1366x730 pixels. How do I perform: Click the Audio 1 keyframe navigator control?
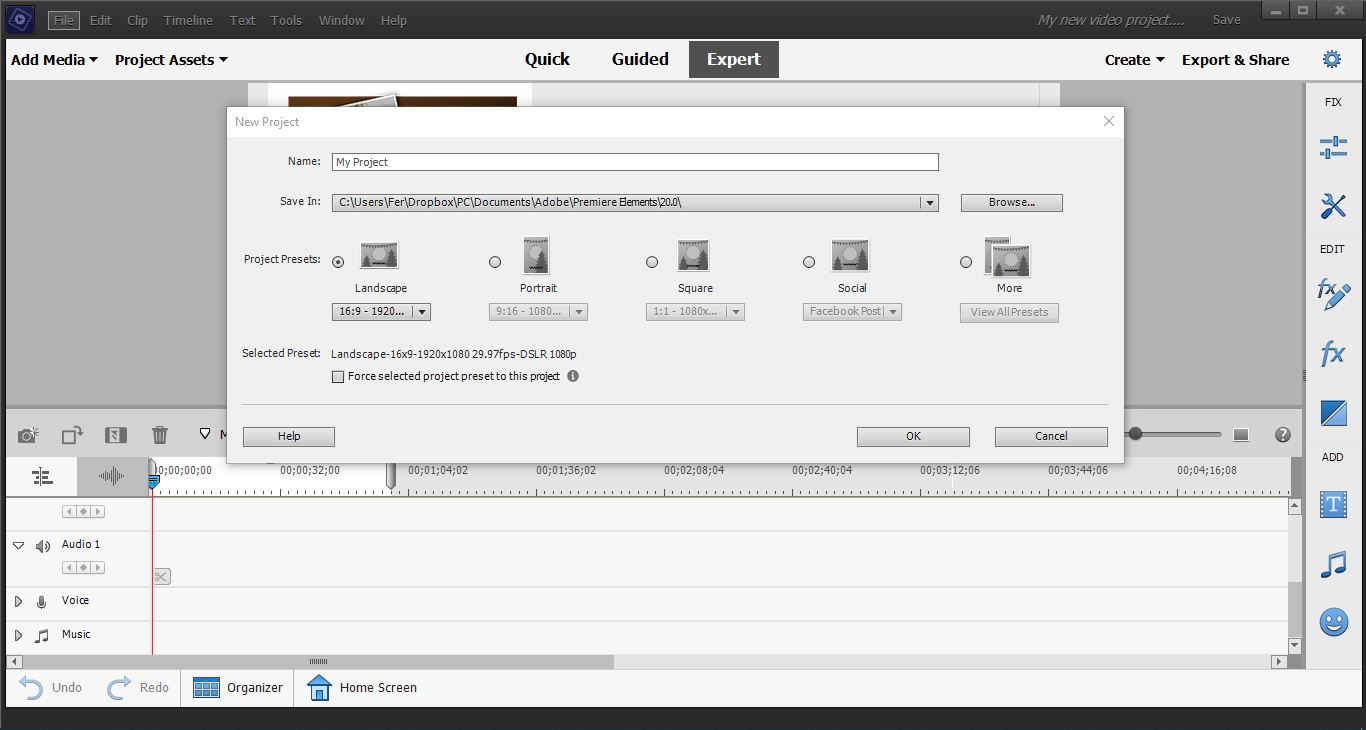tap(83, 568)
